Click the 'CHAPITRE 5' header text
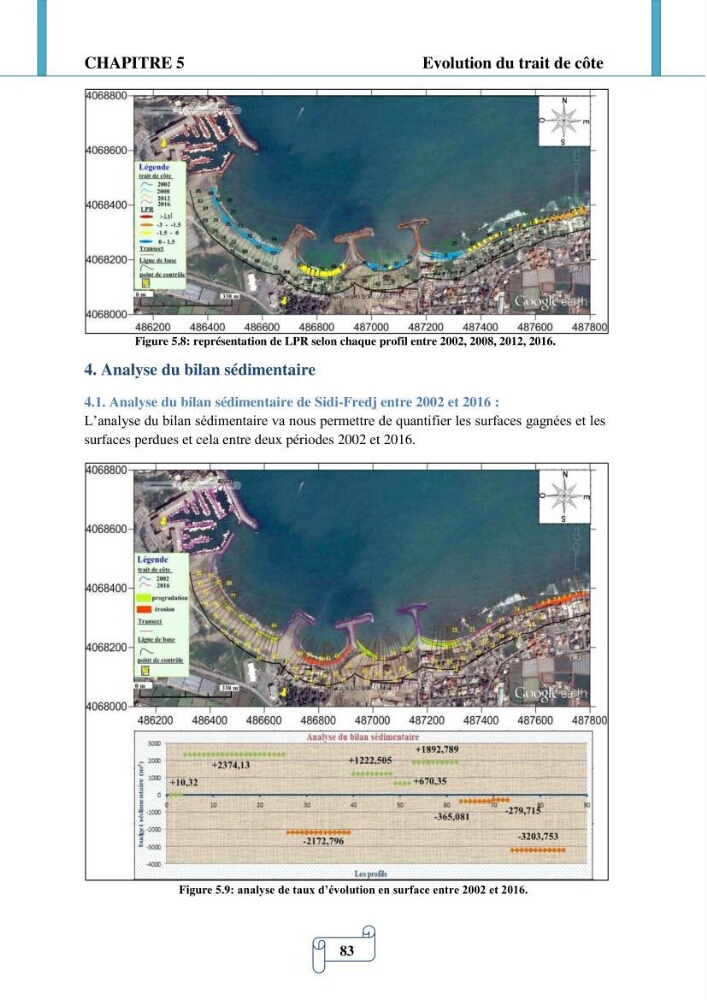The image size is (707, 1000). tap(134, 63)
